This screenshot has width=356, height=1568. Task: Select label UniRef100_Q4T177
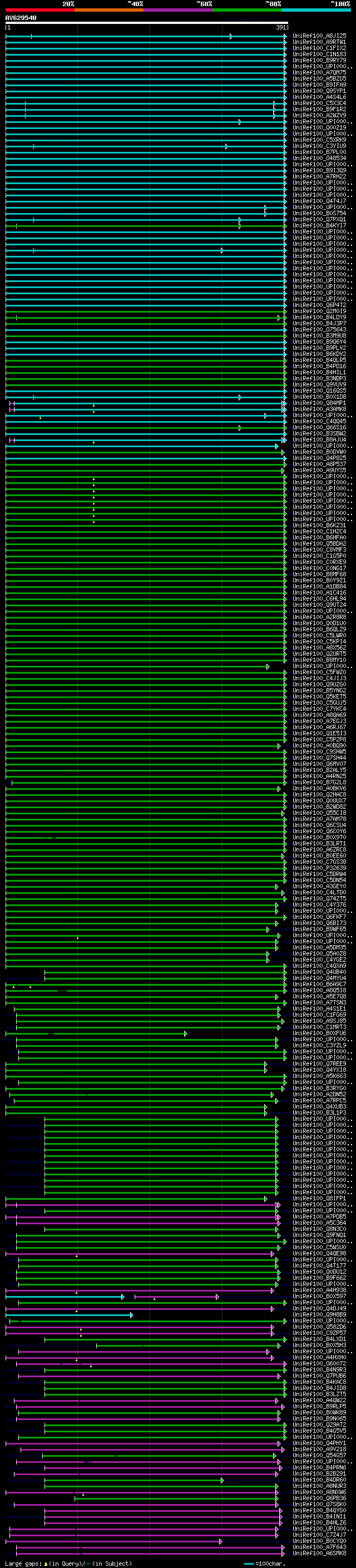[x=319, y=1265]
